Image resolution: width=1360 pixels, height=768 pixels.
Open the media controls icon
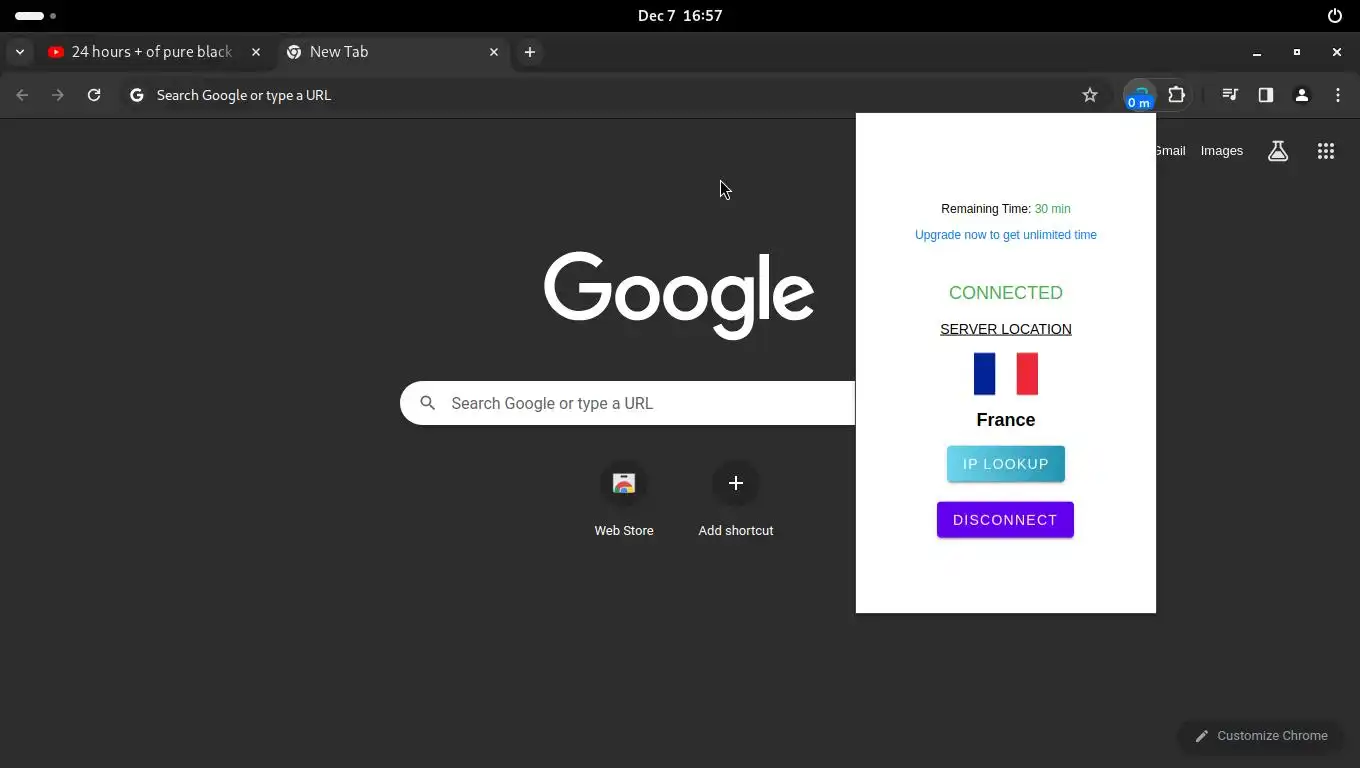[x=1230, y=95]
